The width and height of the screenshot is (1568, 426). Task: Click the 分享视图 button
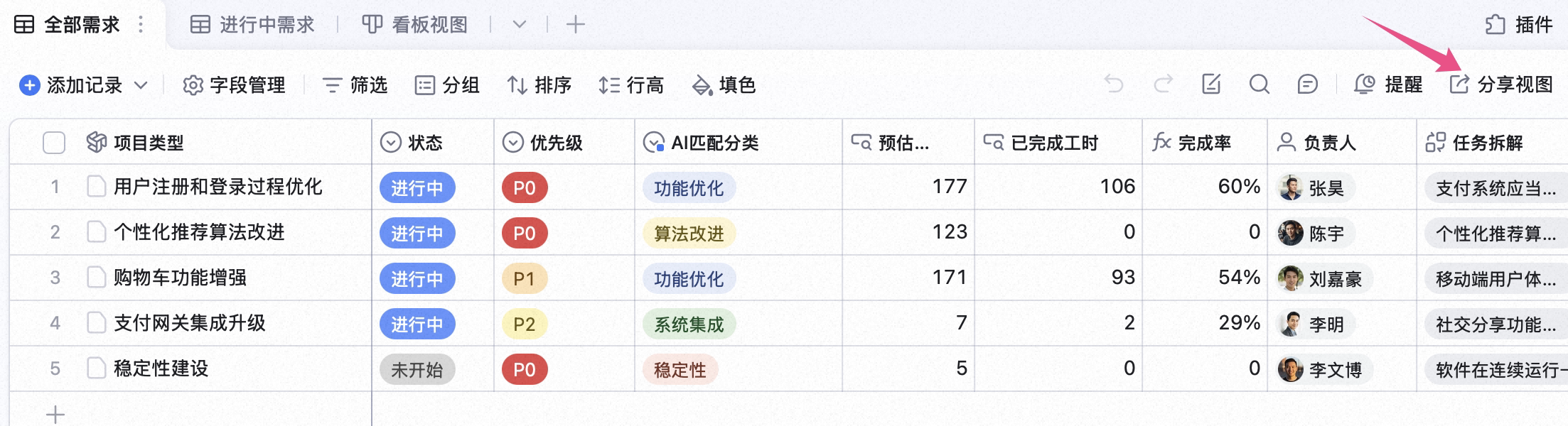(1501, 84)
